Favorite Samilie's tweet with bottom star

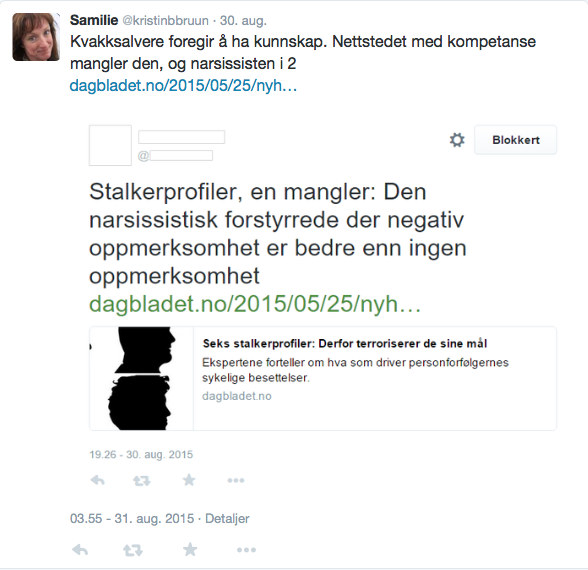(x=190, y=549)
